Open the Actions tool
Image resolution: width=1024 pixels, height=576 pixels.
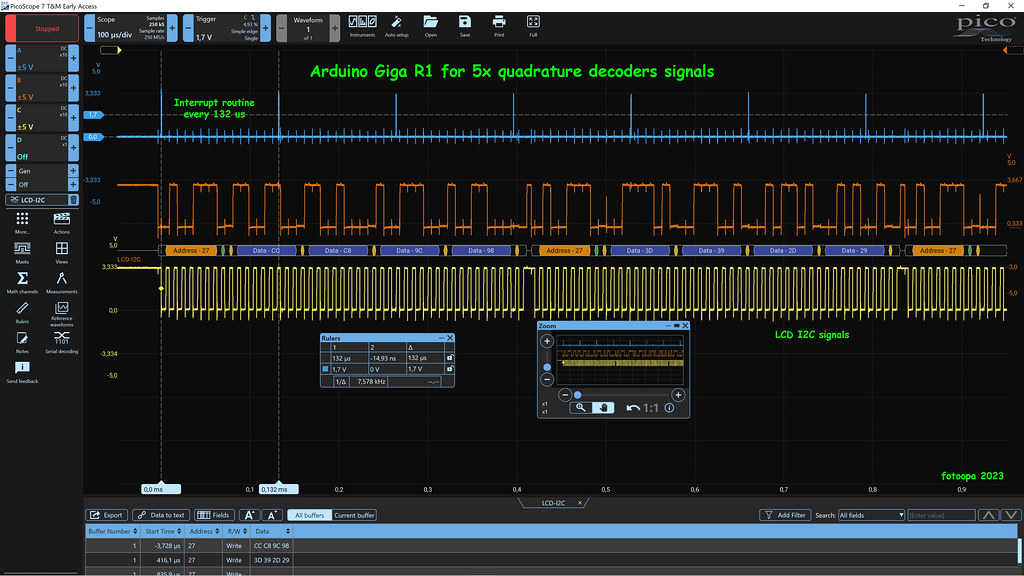(61, 223)
